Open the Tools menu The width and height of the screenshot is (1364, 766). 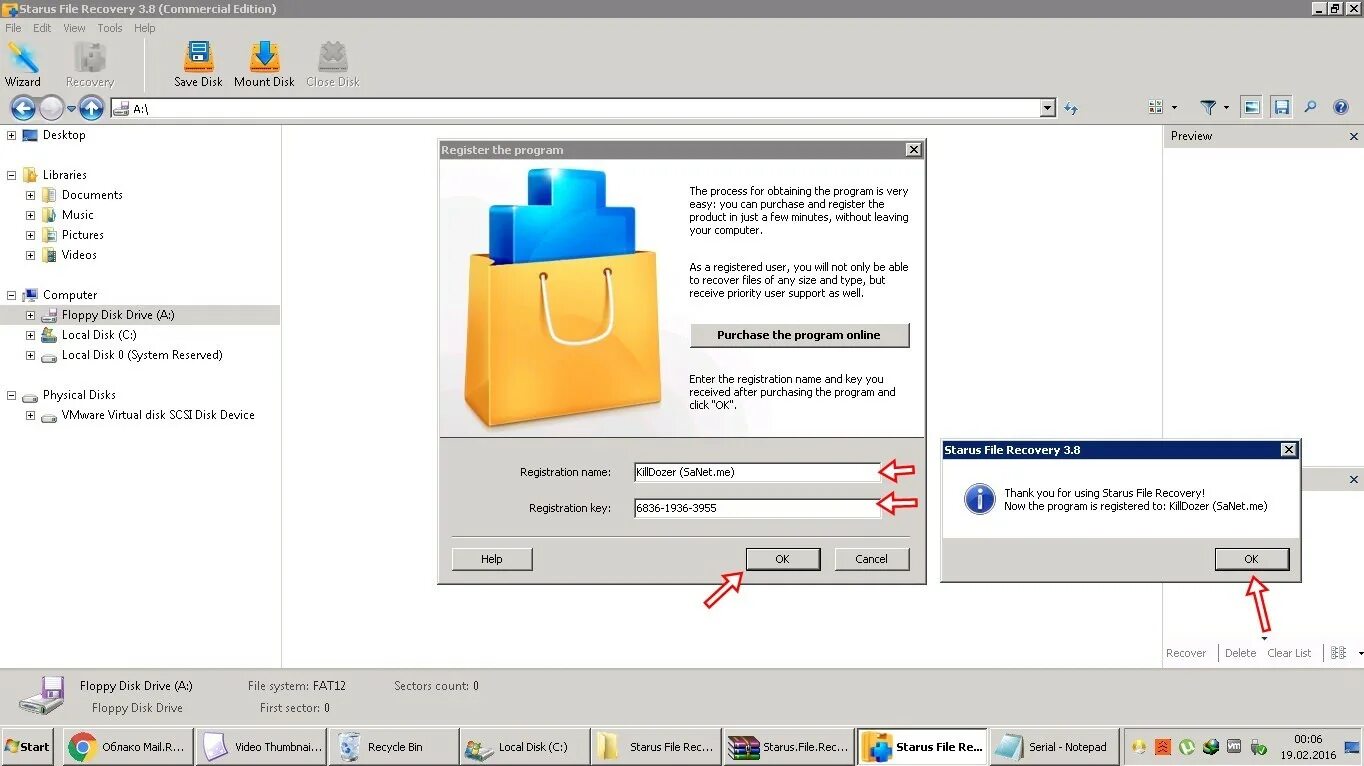(x=110, y=28)
